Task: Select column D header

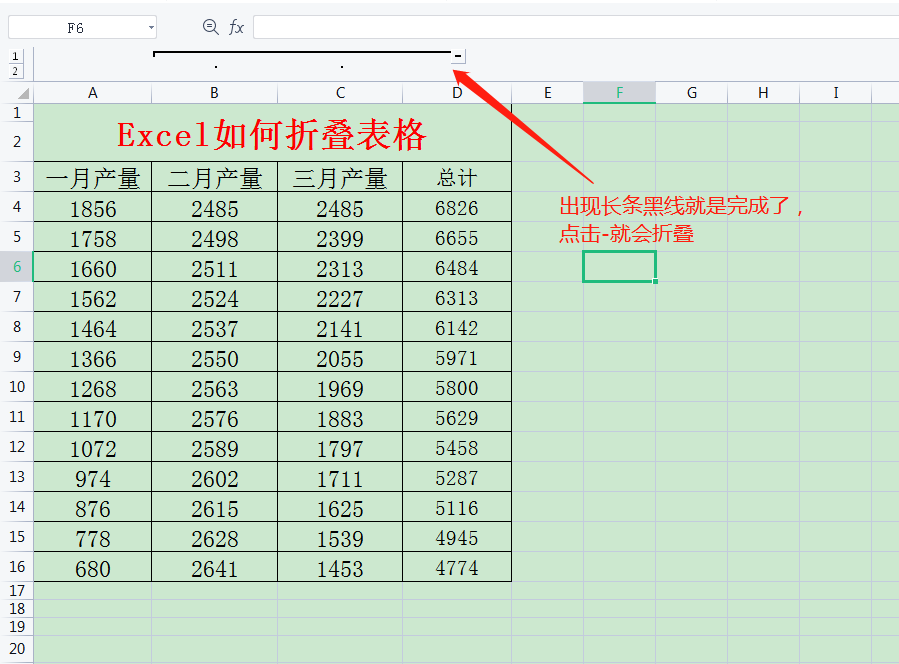Action: pos(457,93)
